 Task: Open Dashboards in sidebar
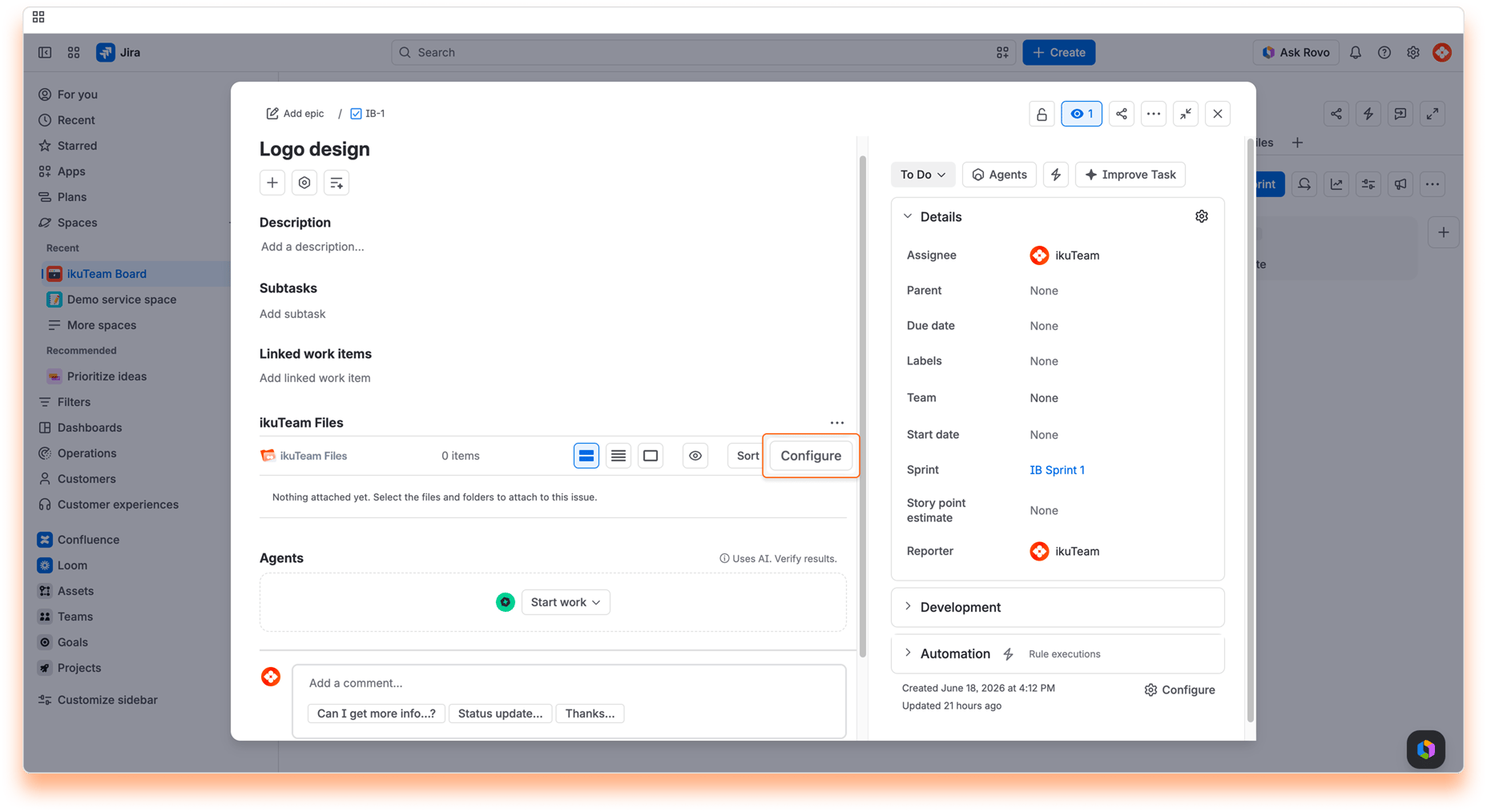click(89, 428)
